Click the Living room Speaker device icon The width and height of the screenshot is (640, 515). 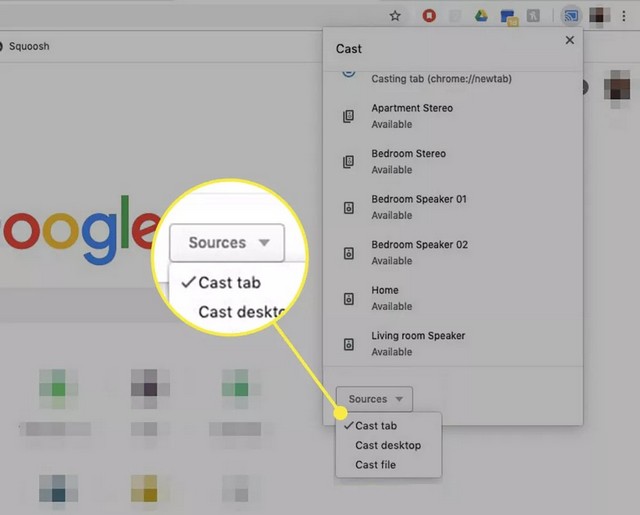point(348,344)
